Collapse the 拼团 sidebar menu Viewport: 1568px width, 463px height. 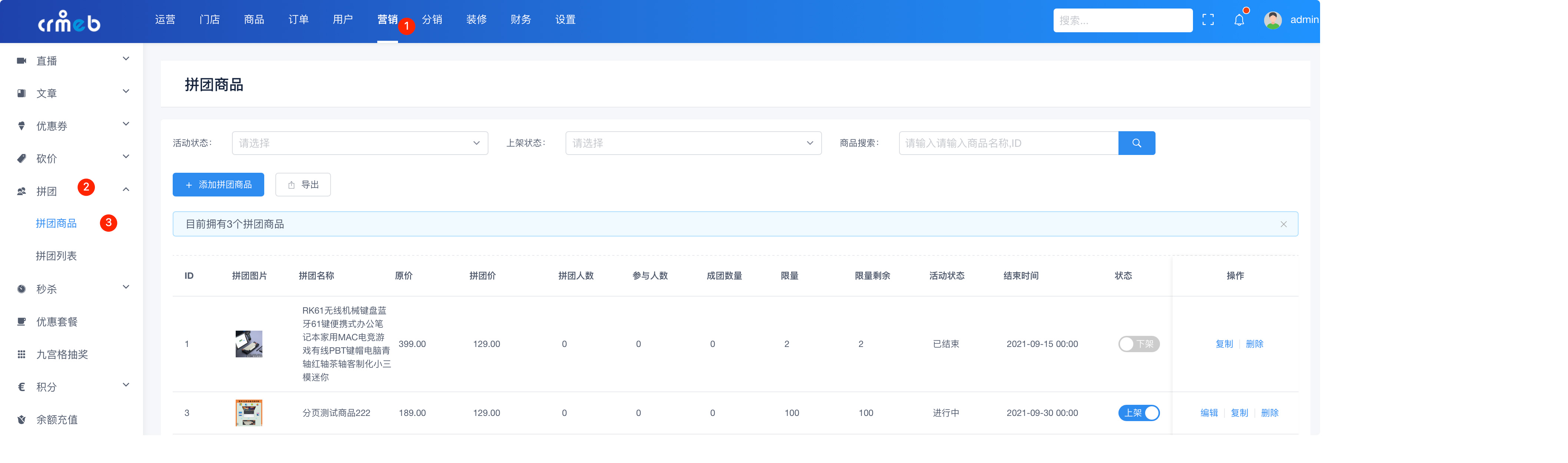[x=126, y=189]
